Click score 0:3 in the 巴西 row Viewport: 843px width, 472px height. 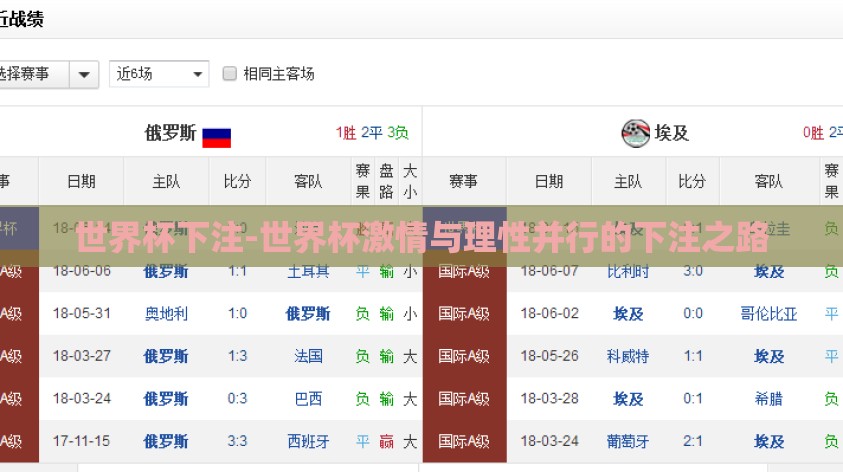point(237,399)
